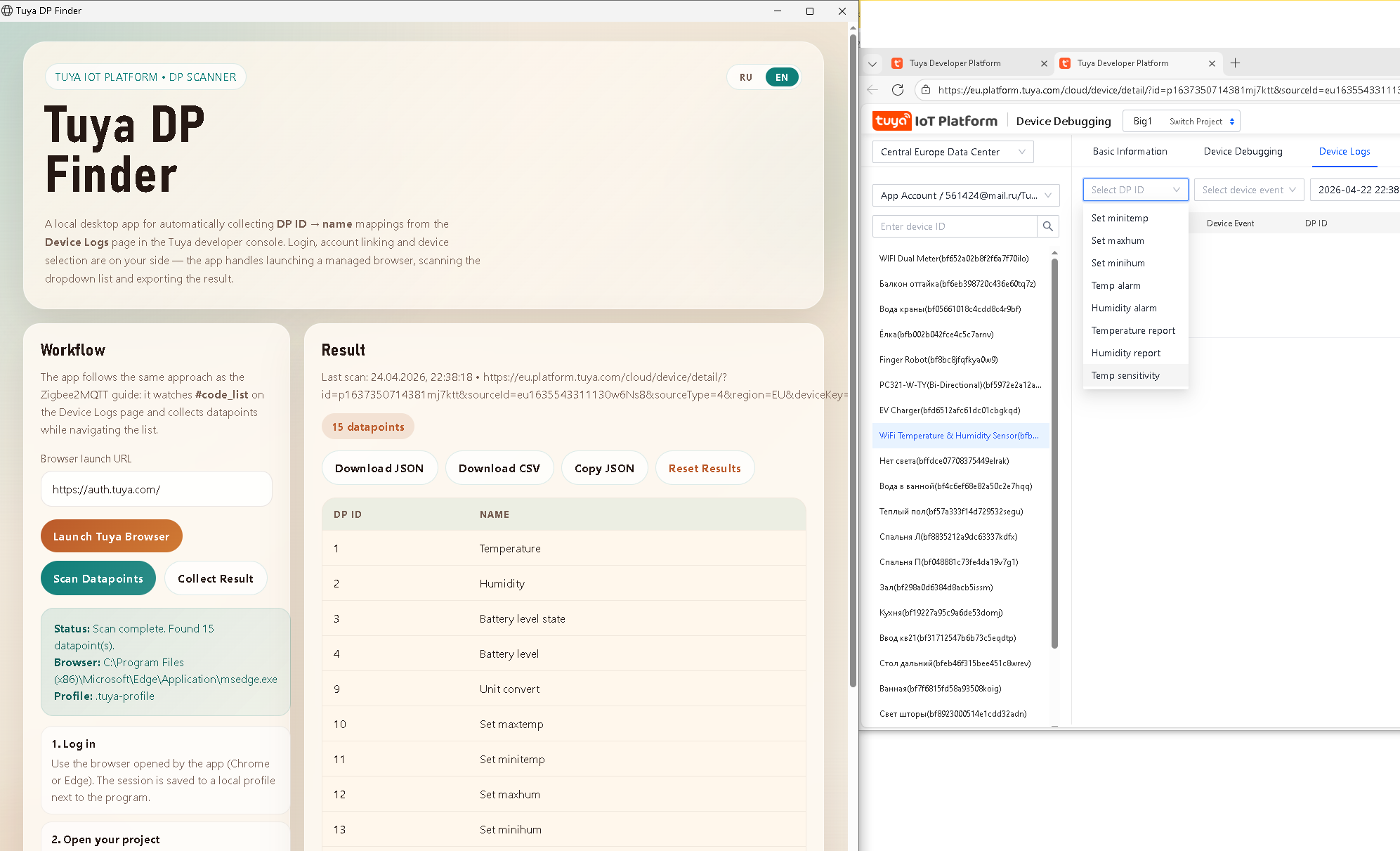Click the Tuya logo in the platform header
1400x851 pixels.
click(x=891, y=121)
